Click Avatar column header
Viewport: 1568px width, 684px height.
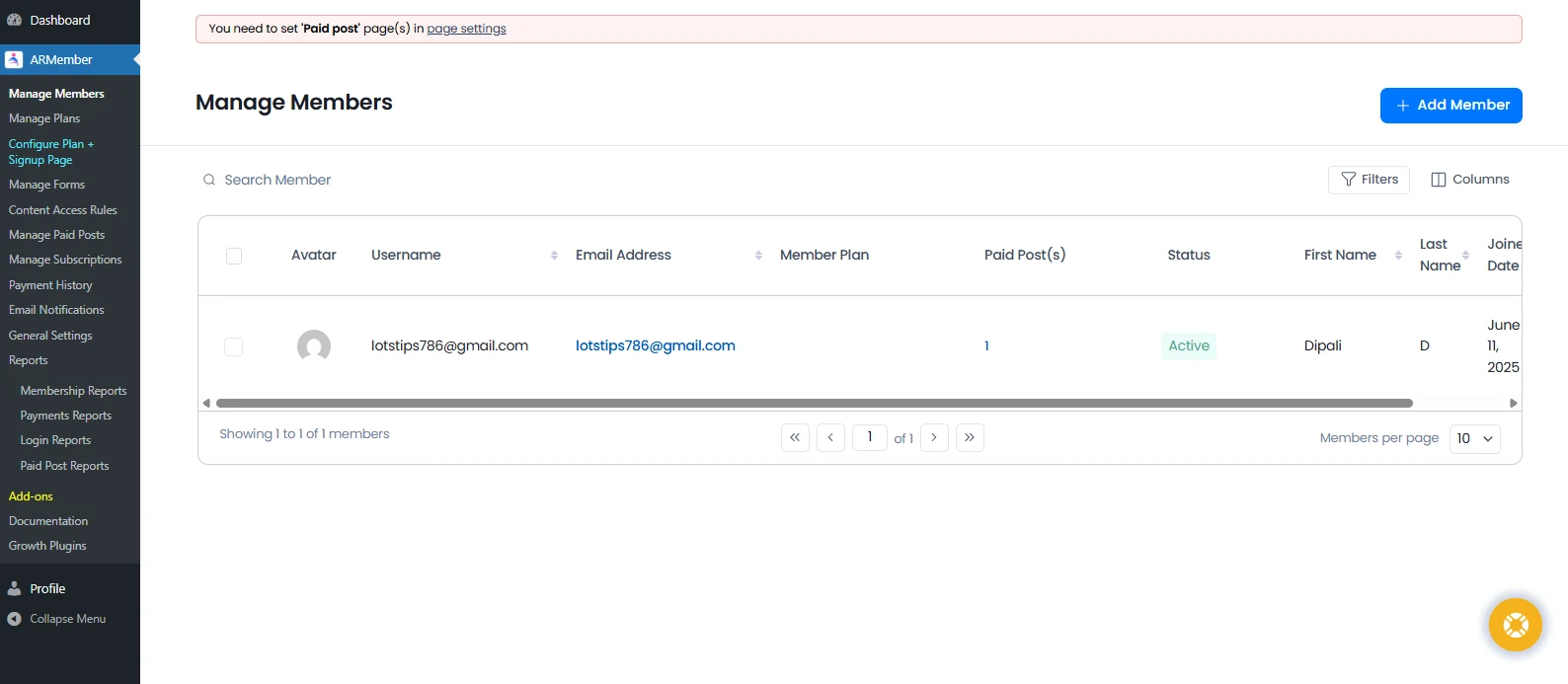tap(314, 255)
